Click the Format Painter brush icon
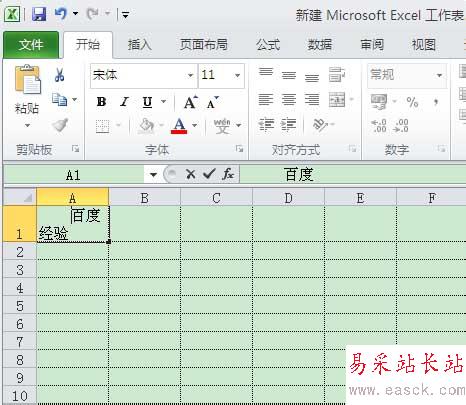Viewport: 466px width, 405px height. [x=60, y=126]
